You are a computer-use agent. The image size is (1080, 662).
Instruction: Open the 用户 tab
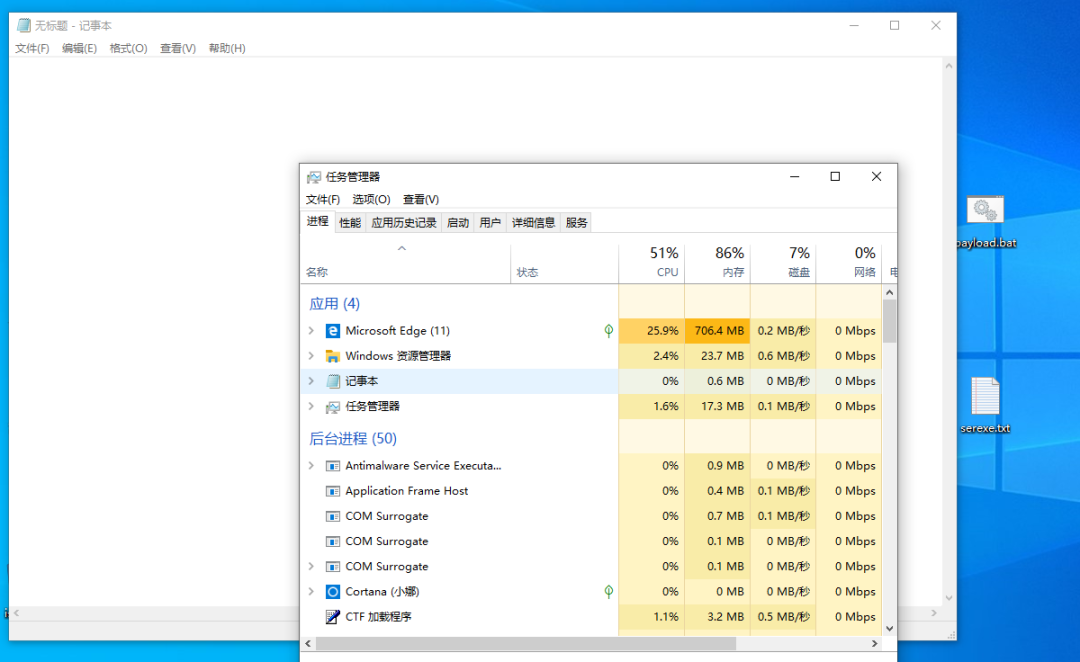coord(490,223)
